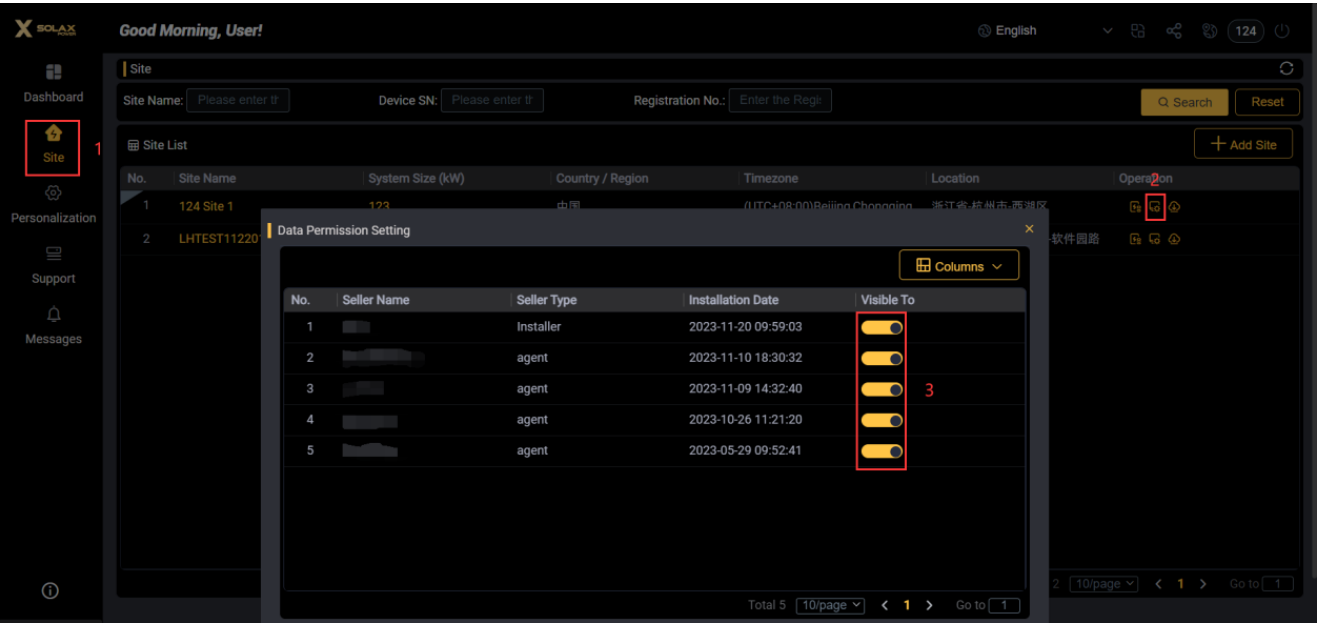Click the Search button

pos(1184,102)
